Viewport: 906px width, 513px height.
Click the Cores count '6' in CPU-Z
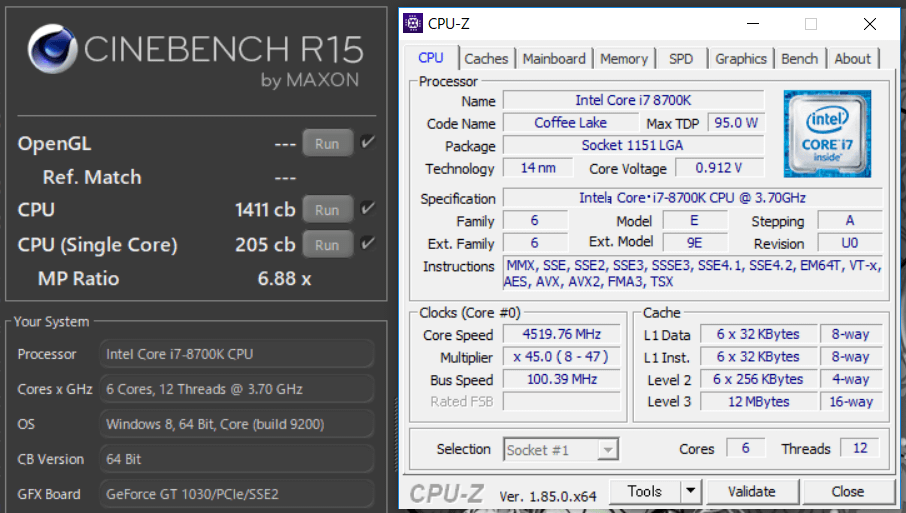click(x=745, y=448)
